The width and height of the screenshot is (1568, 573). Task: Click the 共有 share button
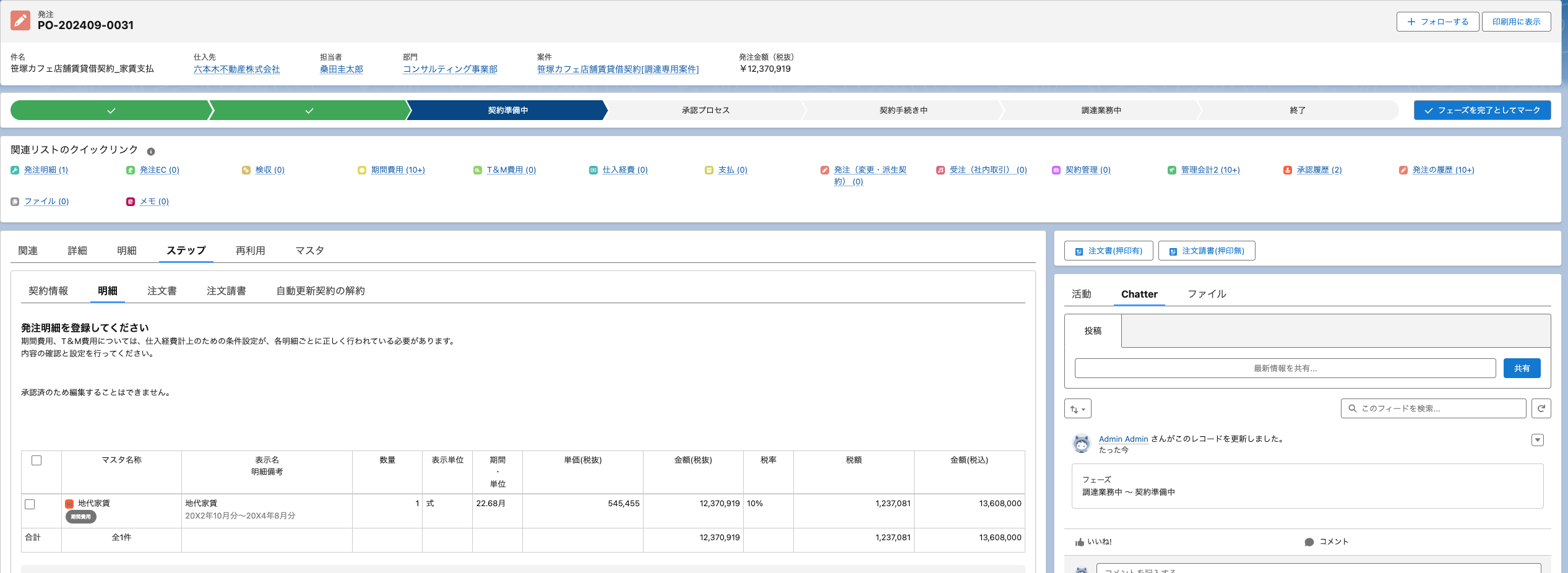1522,368
